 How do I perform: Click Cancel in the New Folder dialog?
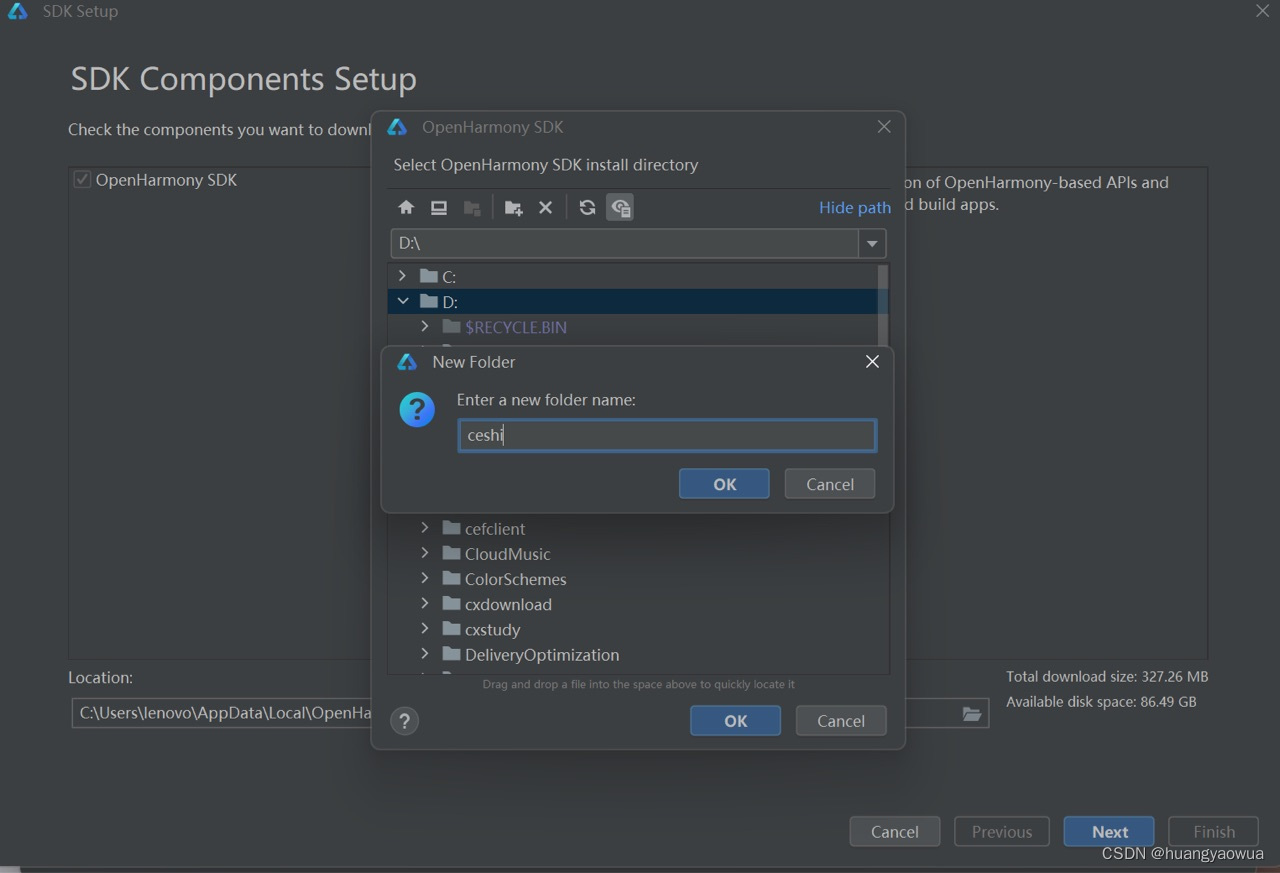[830, 484]
